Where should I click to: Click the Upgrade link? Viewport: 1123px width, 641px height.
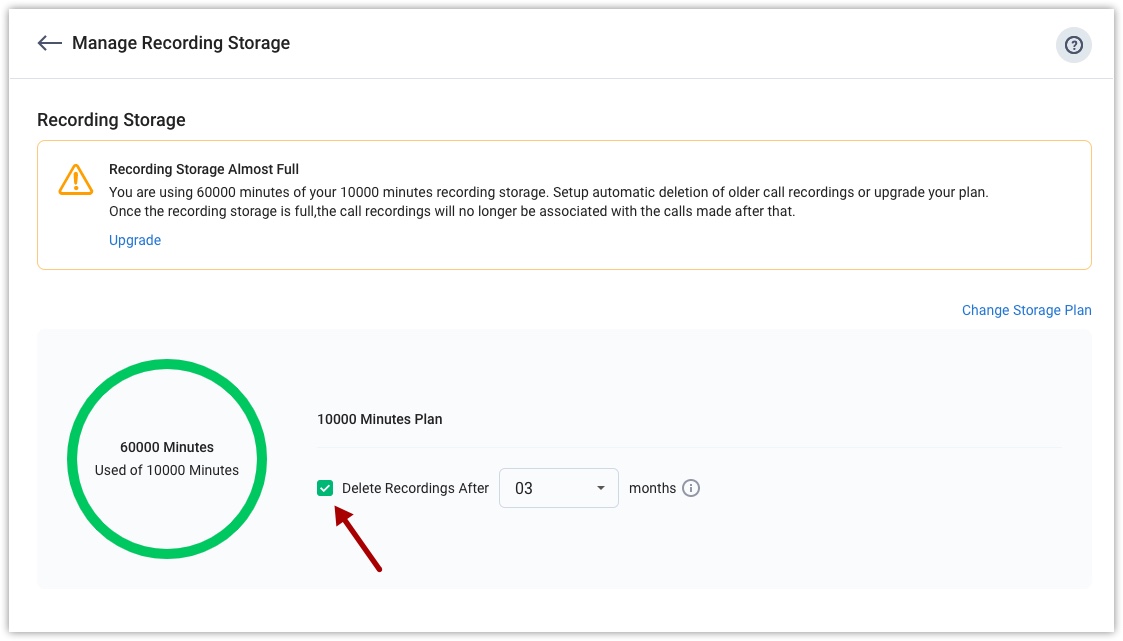tap(135, 240)
